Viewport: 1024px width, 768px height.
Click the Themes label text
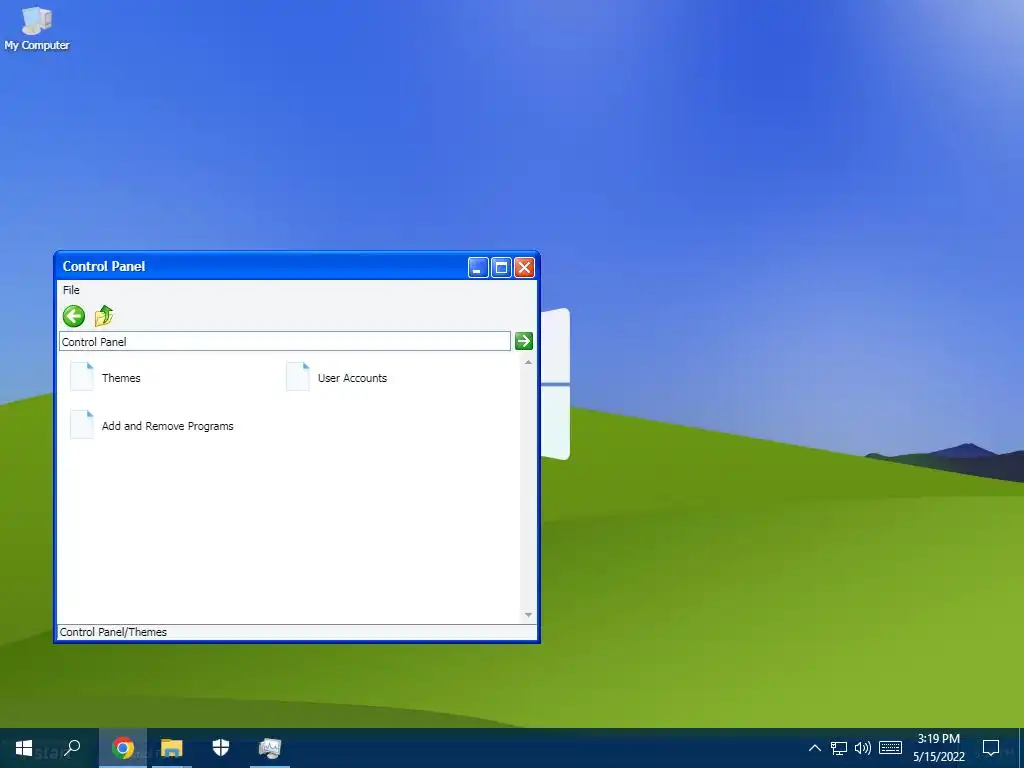121,378
